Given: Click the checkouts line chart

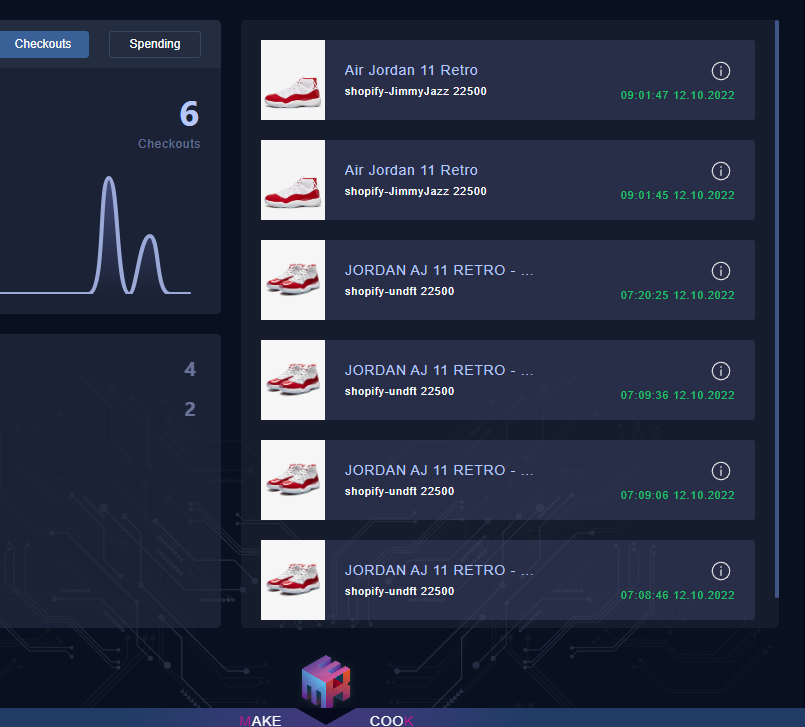Looking at the screenshot, I should click(x=95, y=235).
